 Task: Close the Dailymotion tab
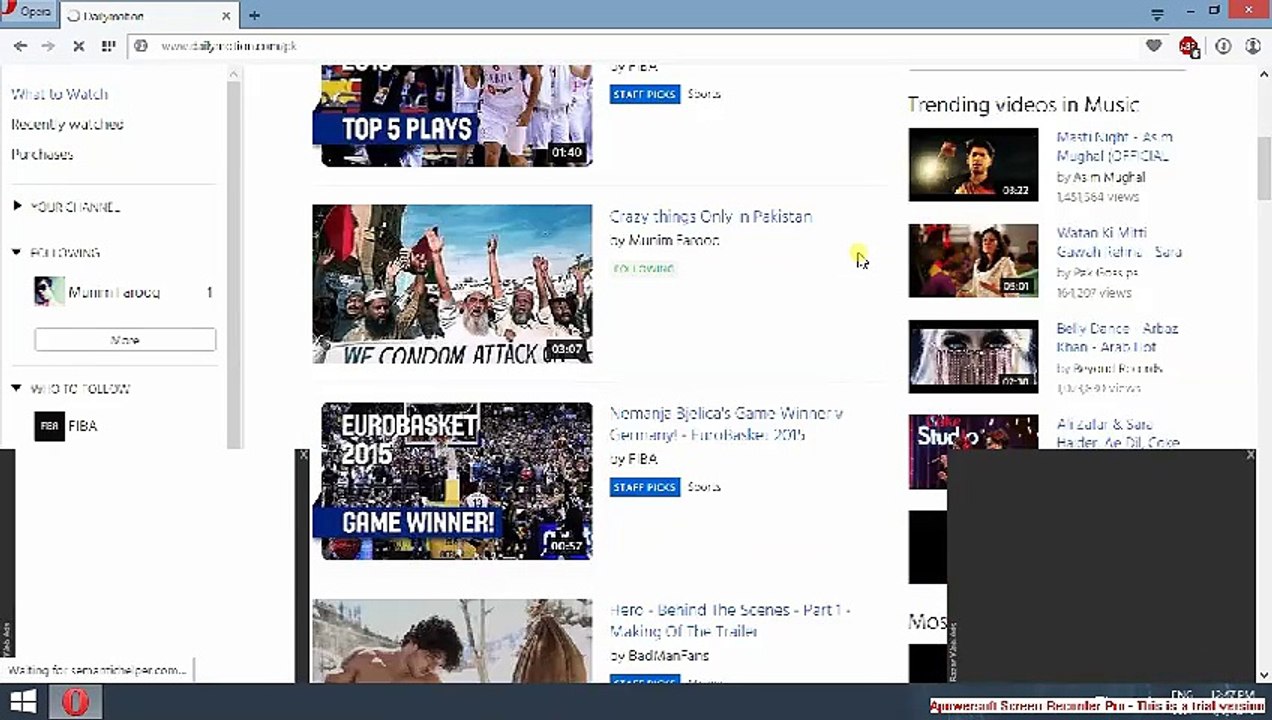click(x=226, y=16)
